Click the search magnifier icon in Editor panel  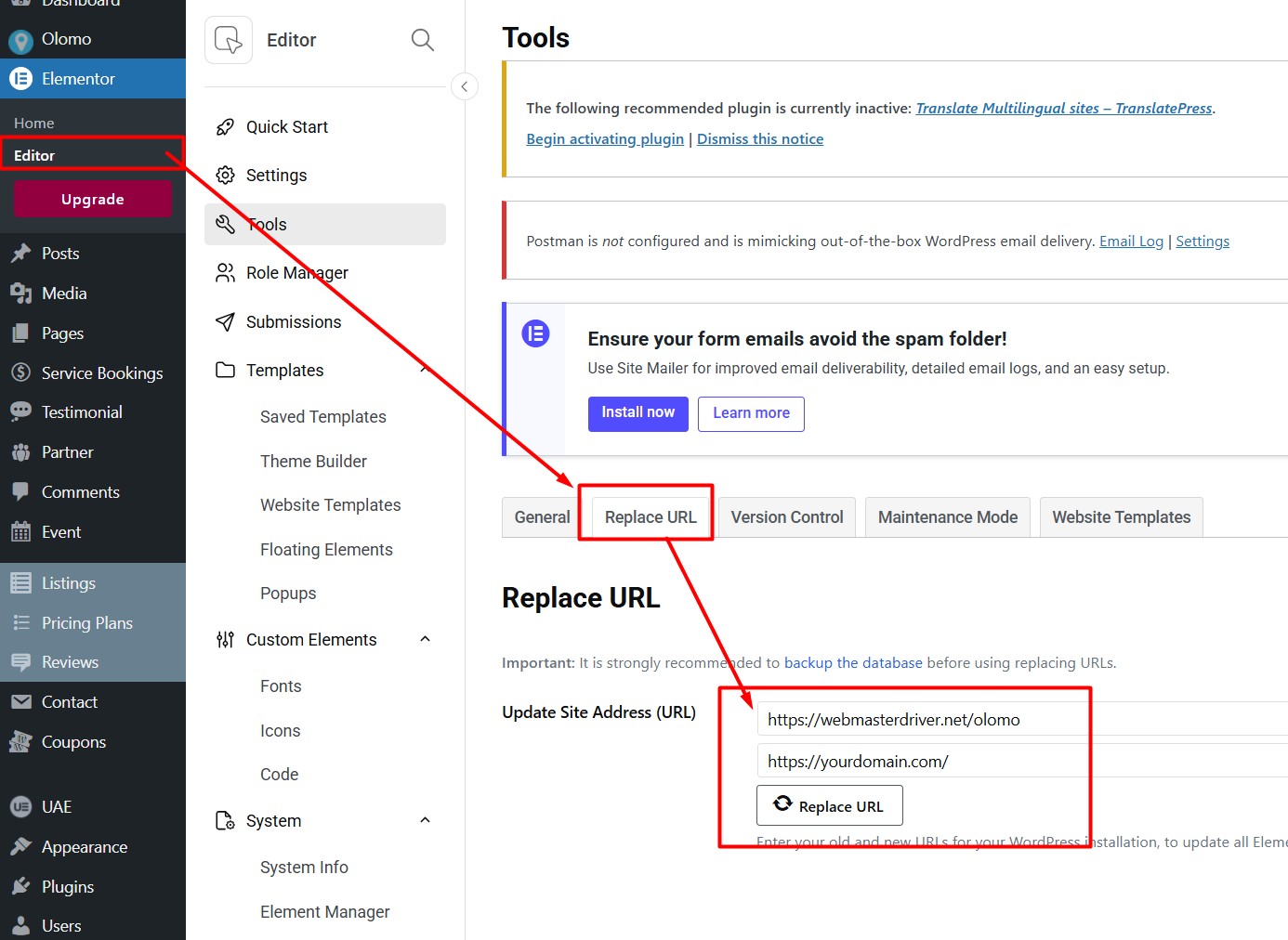422,40
